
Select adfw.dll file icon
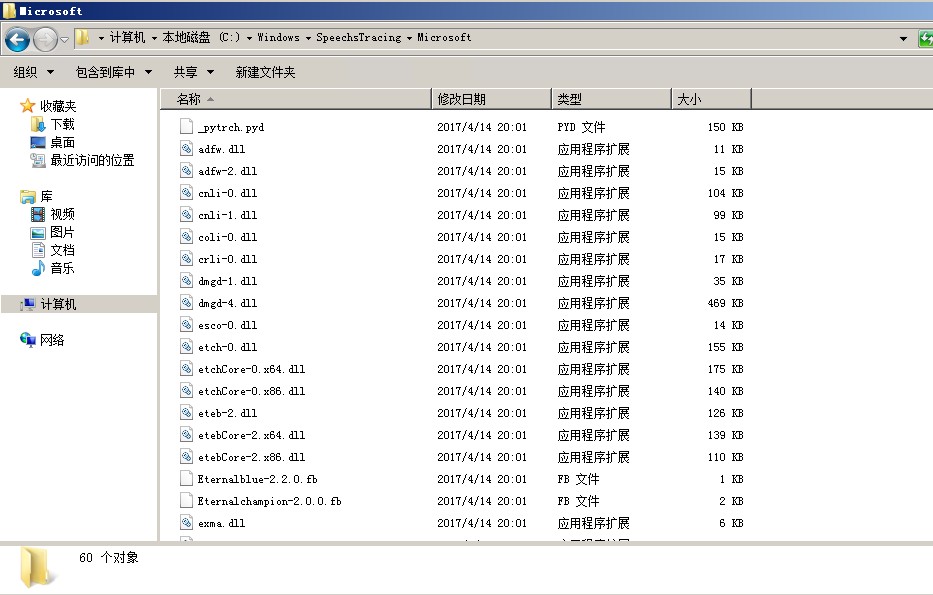[187, 149]
